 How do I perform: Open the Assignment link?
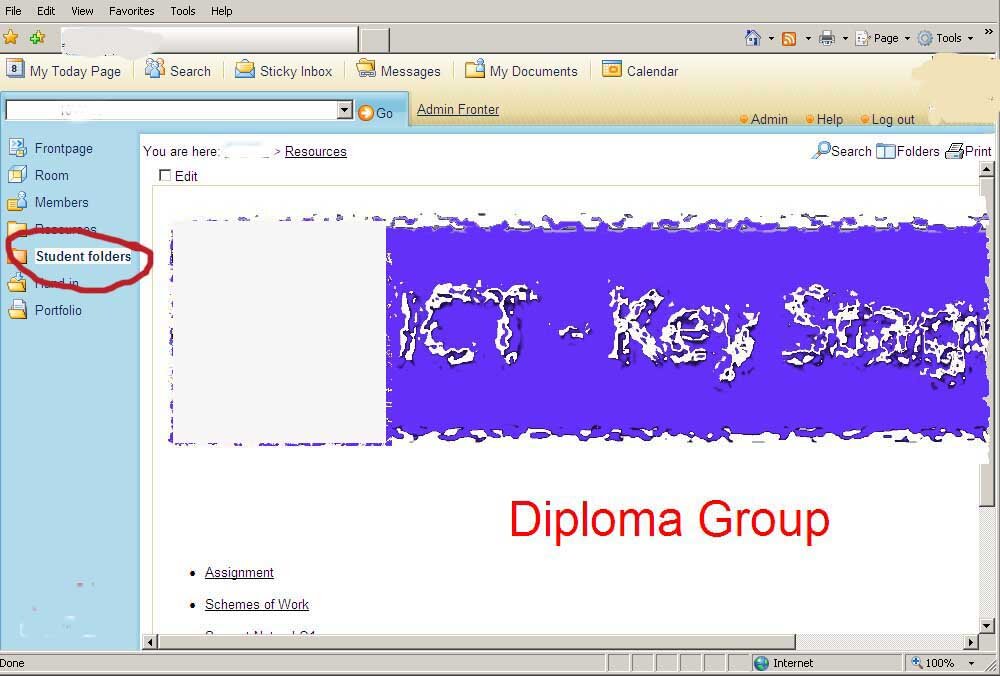[239, 573]
